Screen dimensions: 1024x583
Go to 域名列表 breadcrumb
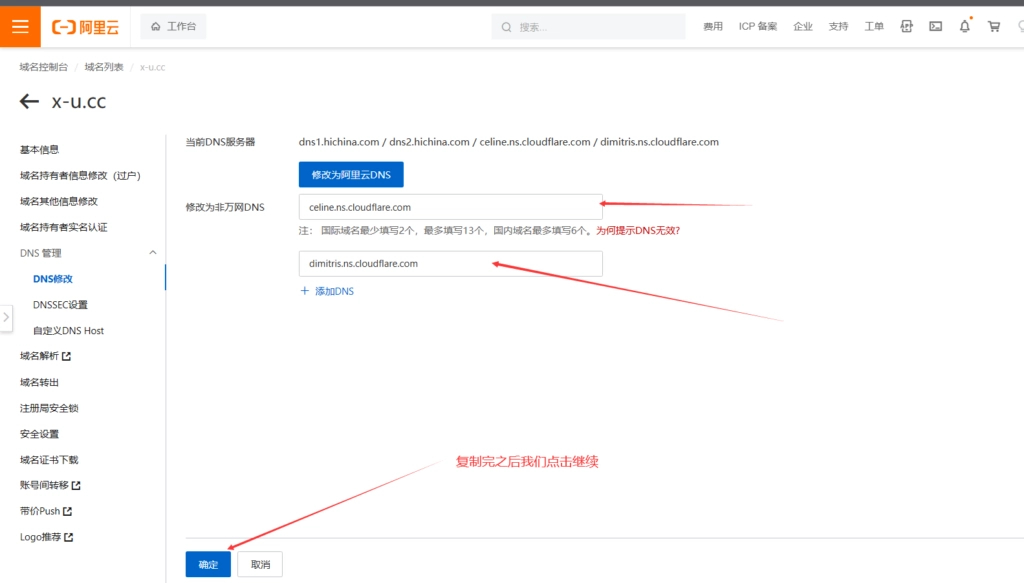click(x=104, y=67)
